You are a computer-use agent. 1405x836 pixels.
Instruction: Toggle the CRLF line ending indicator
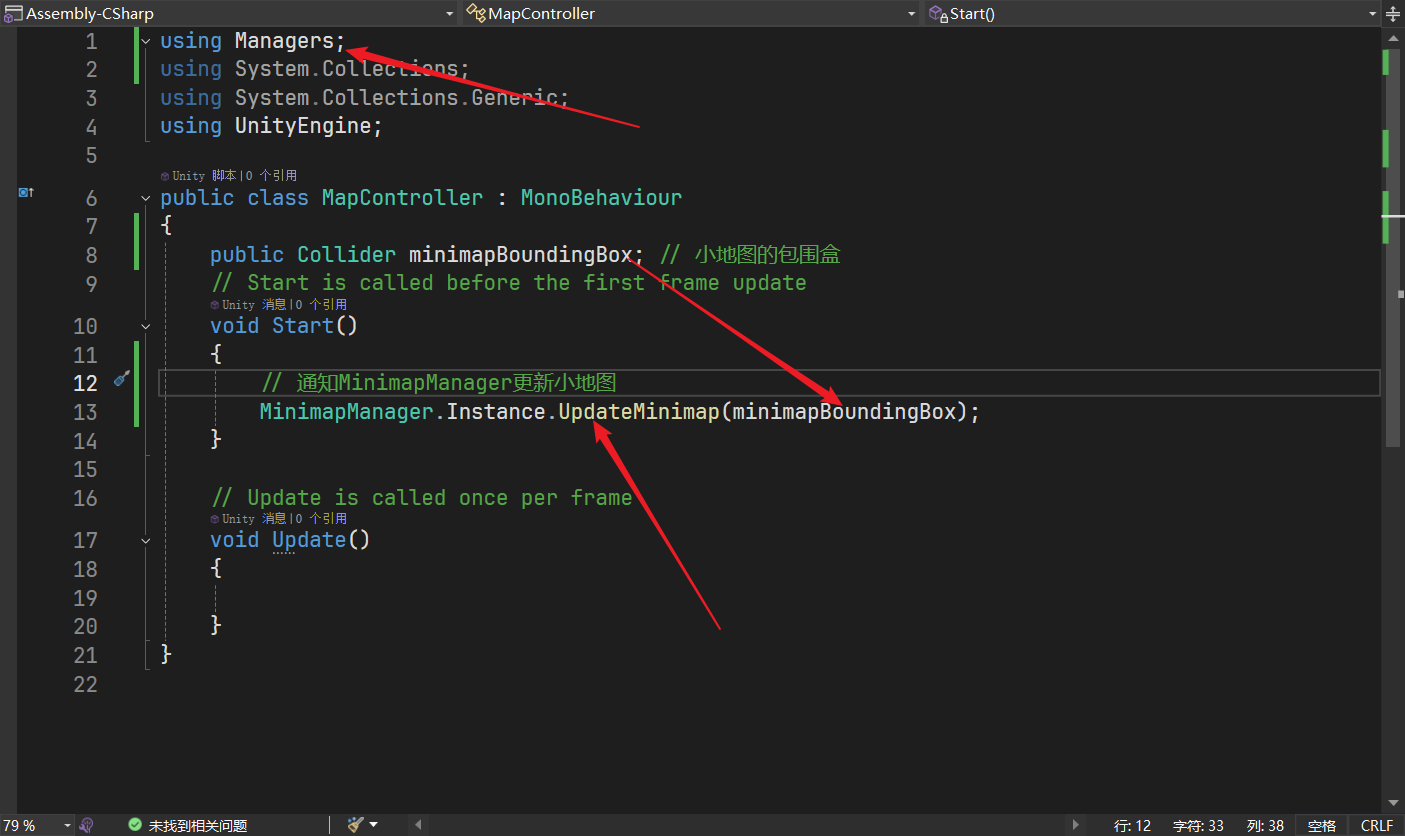[1376, 825]
